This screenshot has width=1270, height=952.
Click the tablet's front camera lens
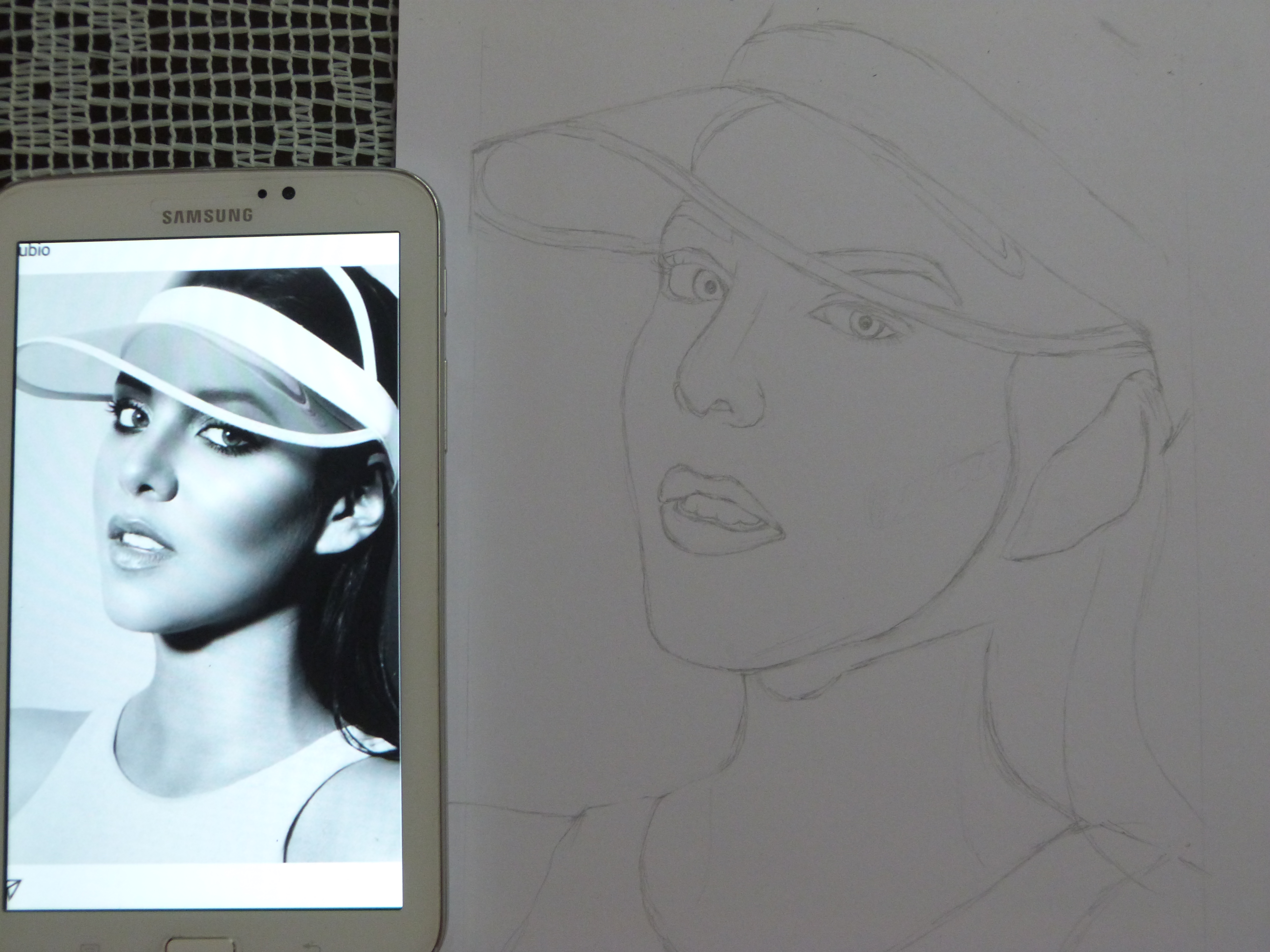coord(288,193)
